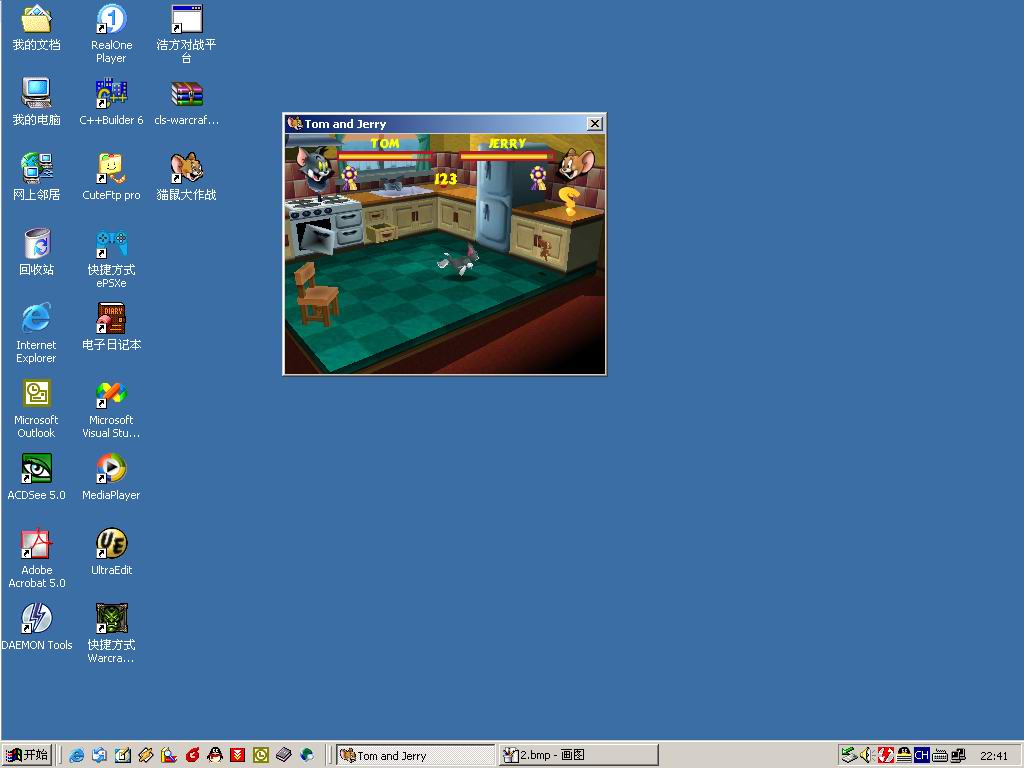Close the Tom and Jerry window
This screenshot has width=1024, height=768.
pyautogui.click(x=594, y=124)
